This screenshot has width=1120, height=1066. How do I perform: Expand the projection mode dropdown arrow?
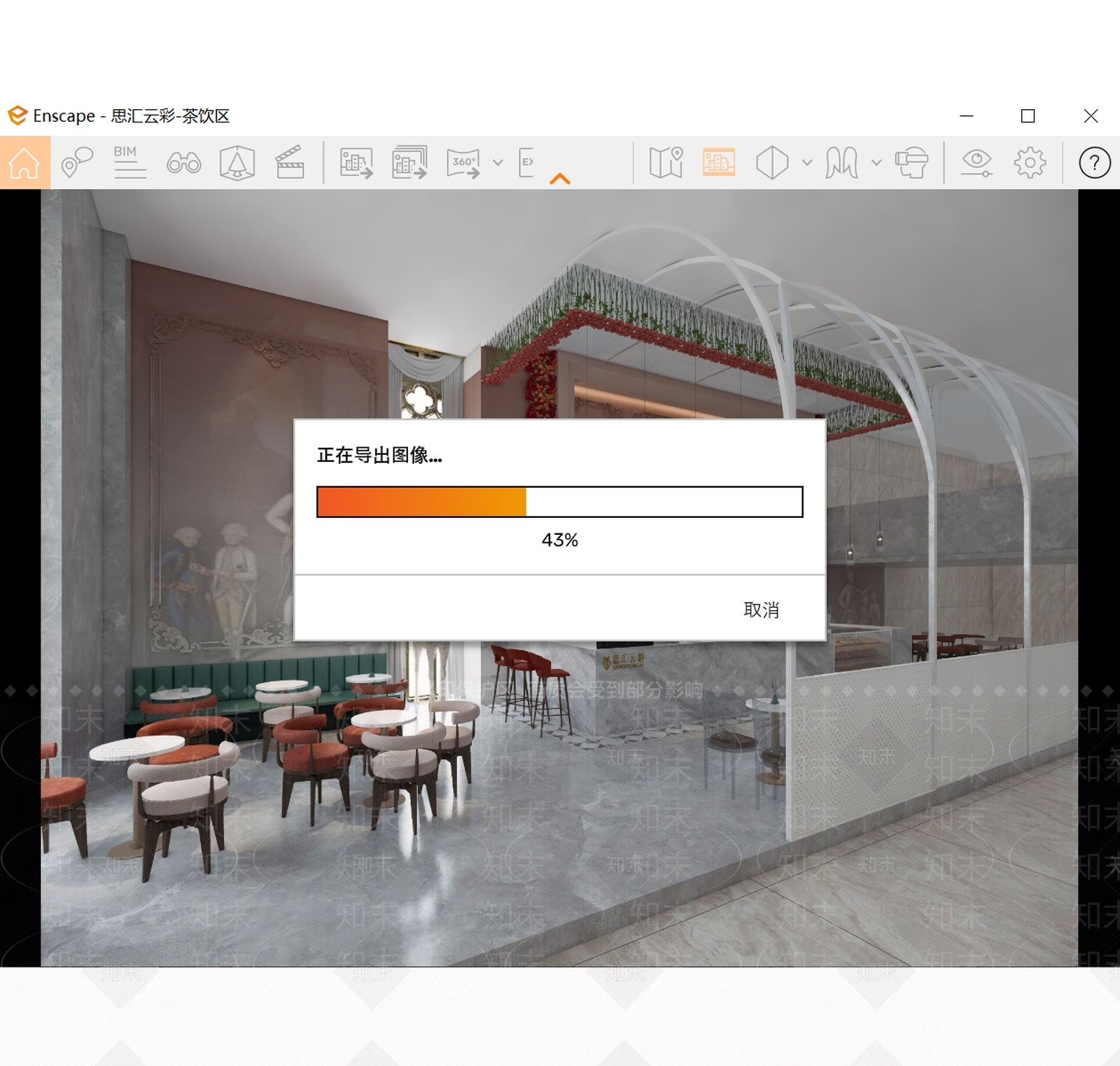[x=807, y=163]
